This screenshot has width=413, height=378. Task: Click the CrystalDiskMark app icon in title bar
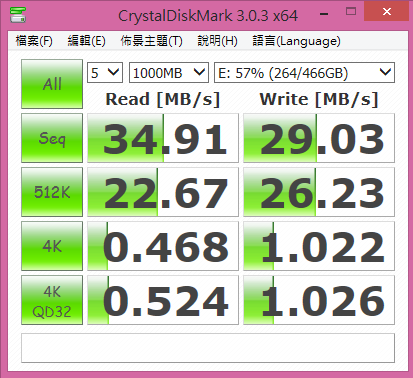pos(18,14)
